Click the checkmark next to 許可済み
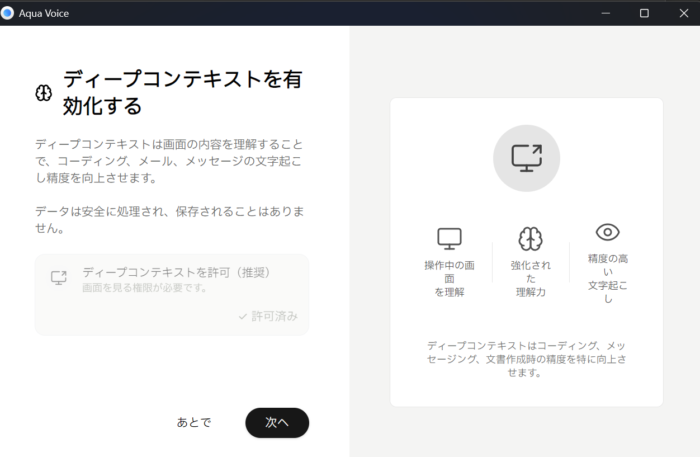700x457 pixels. (243, 316)
